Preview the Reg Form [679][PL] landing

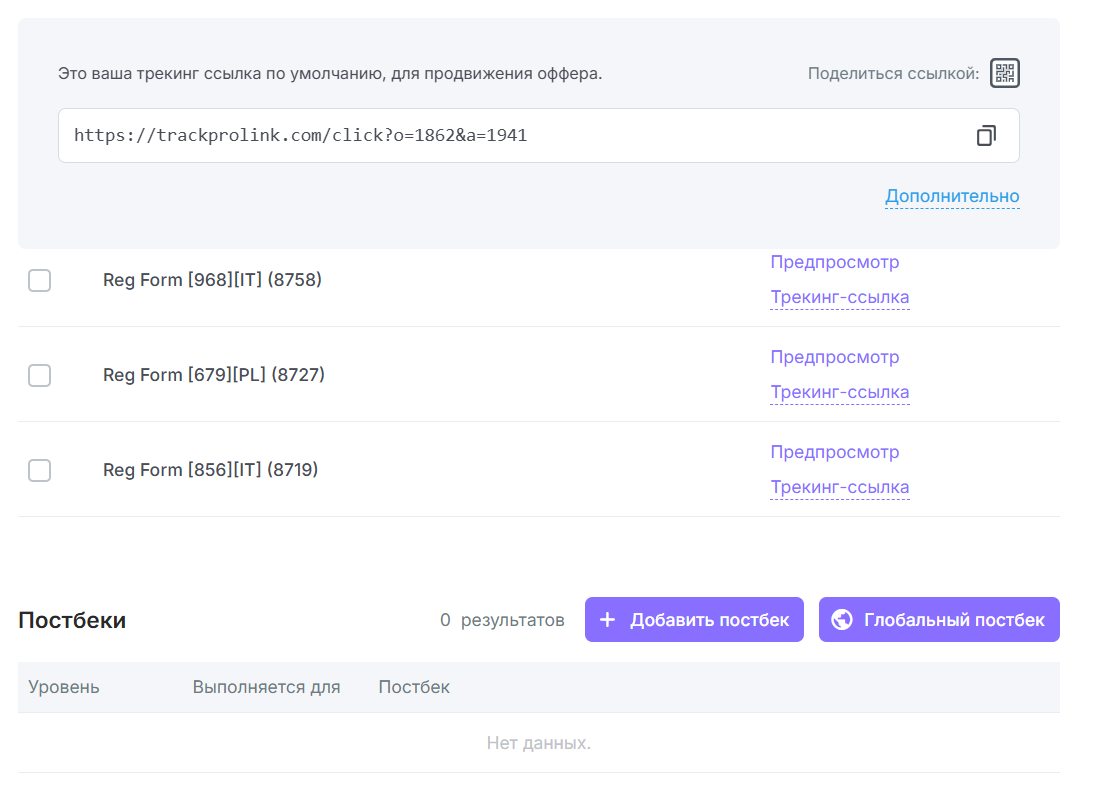point(834,357)
